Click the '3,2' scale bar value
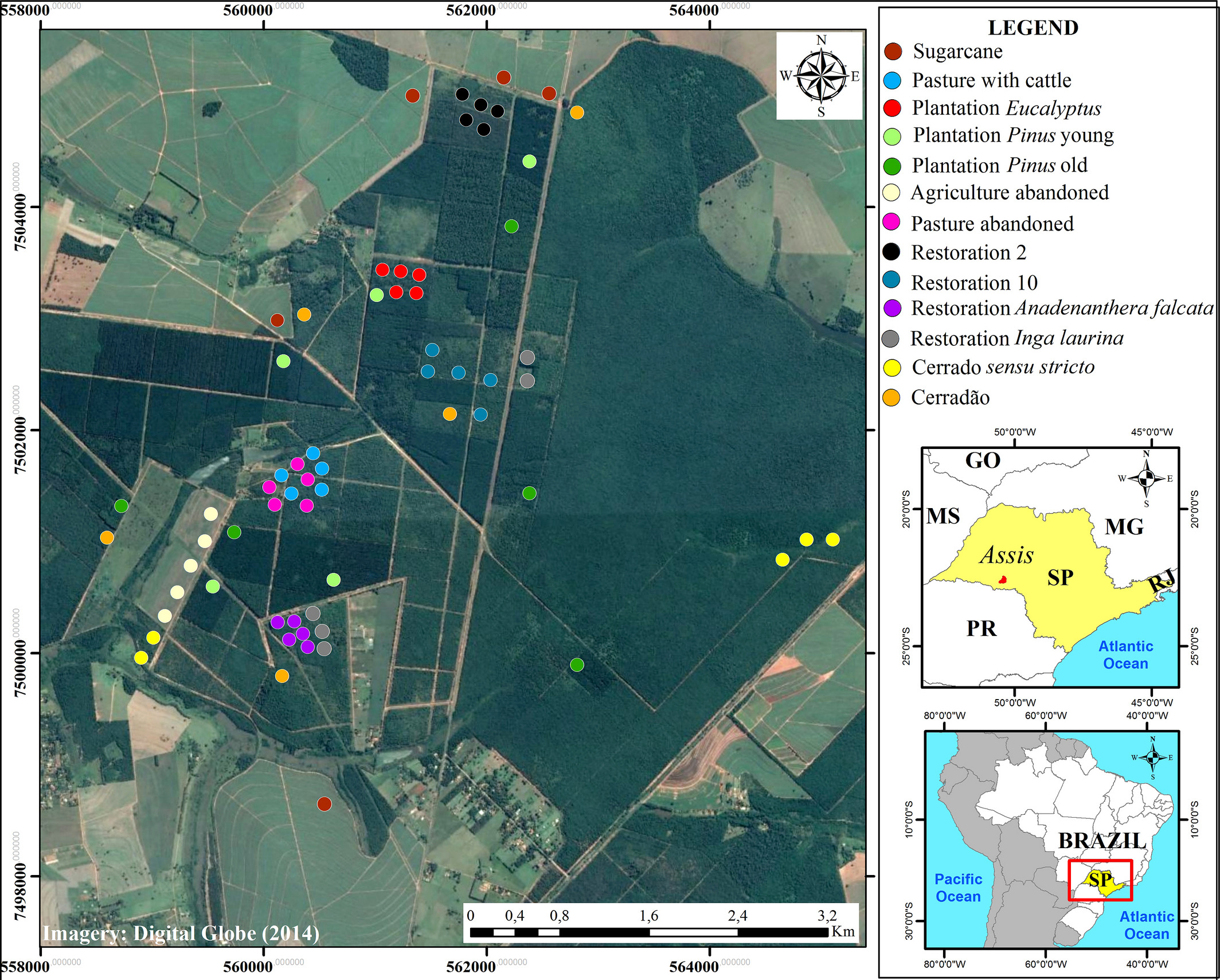This screenshot has width=1220, height=980. 827,916
